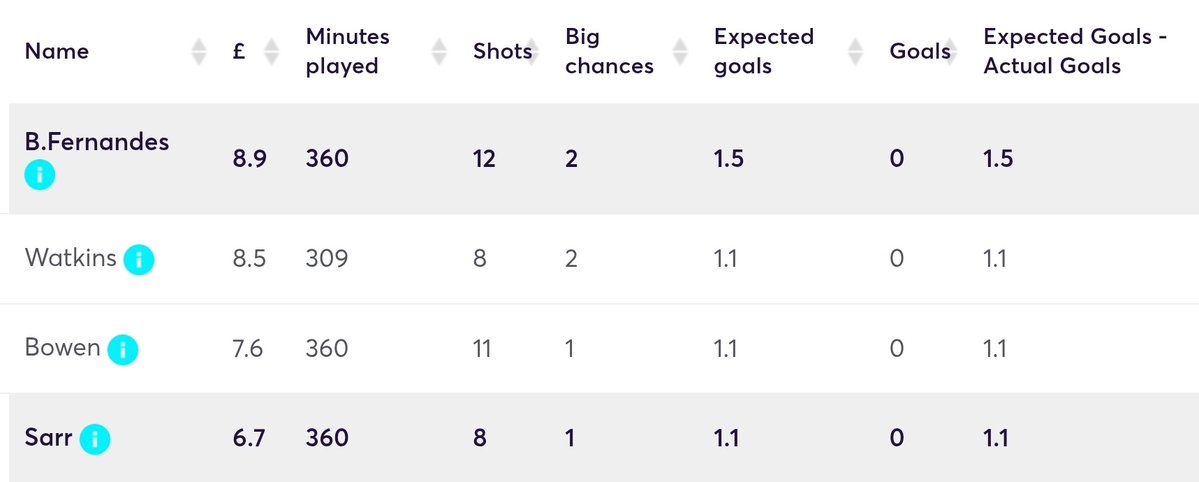Click the Big chances header label
This screenshot has height=482, width=1199.
click(609, 52)
